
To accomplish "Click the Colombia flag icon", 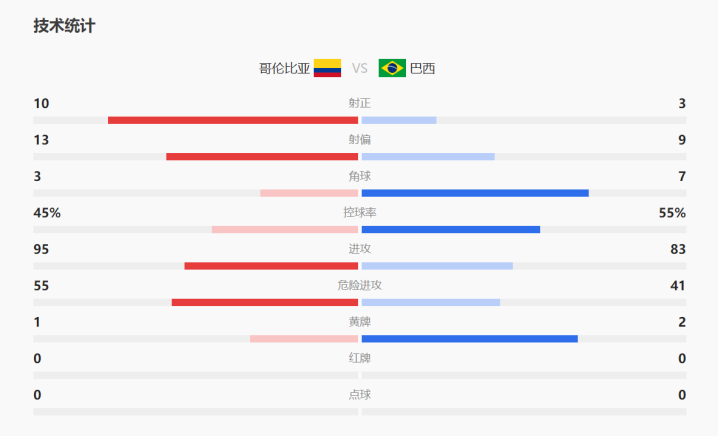I will tap(327, 68).
